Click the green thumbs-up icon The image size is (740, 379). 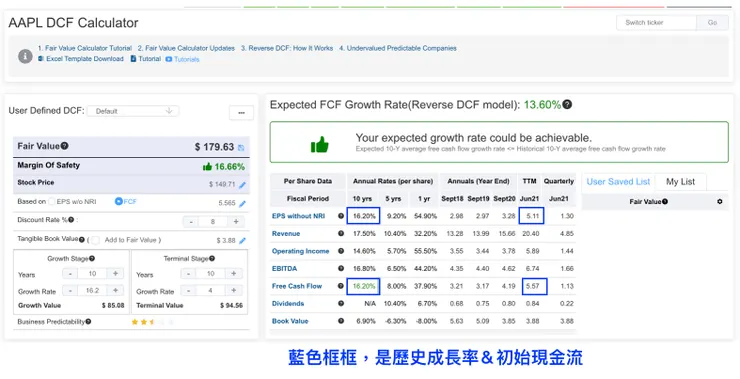(320, 144)
